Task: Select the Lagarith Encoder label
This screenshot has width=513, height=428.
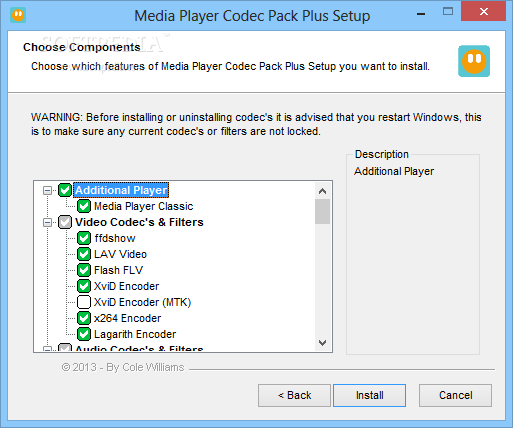Action: (x=135, y=334)
